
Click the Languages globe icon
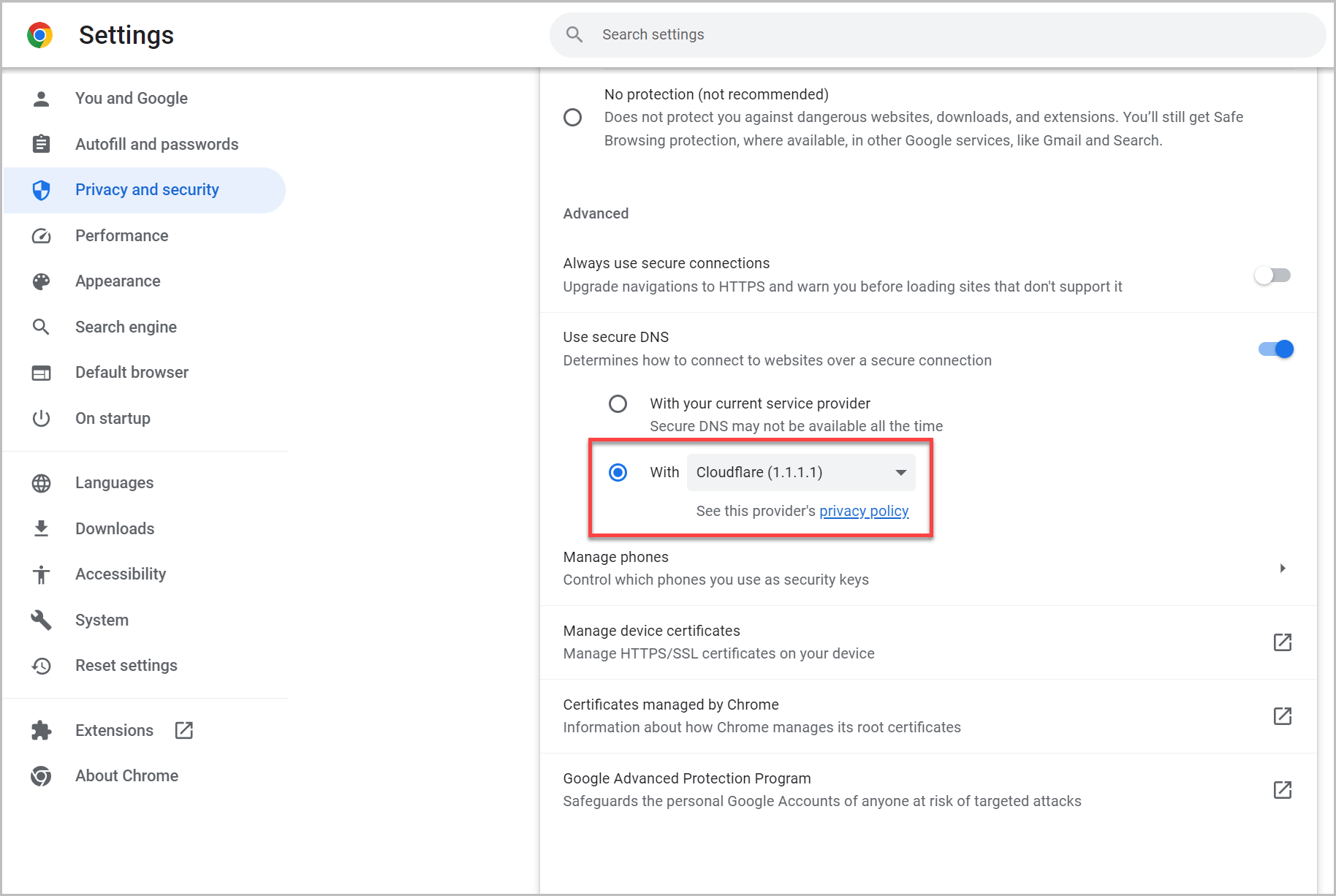coord(42,483)
